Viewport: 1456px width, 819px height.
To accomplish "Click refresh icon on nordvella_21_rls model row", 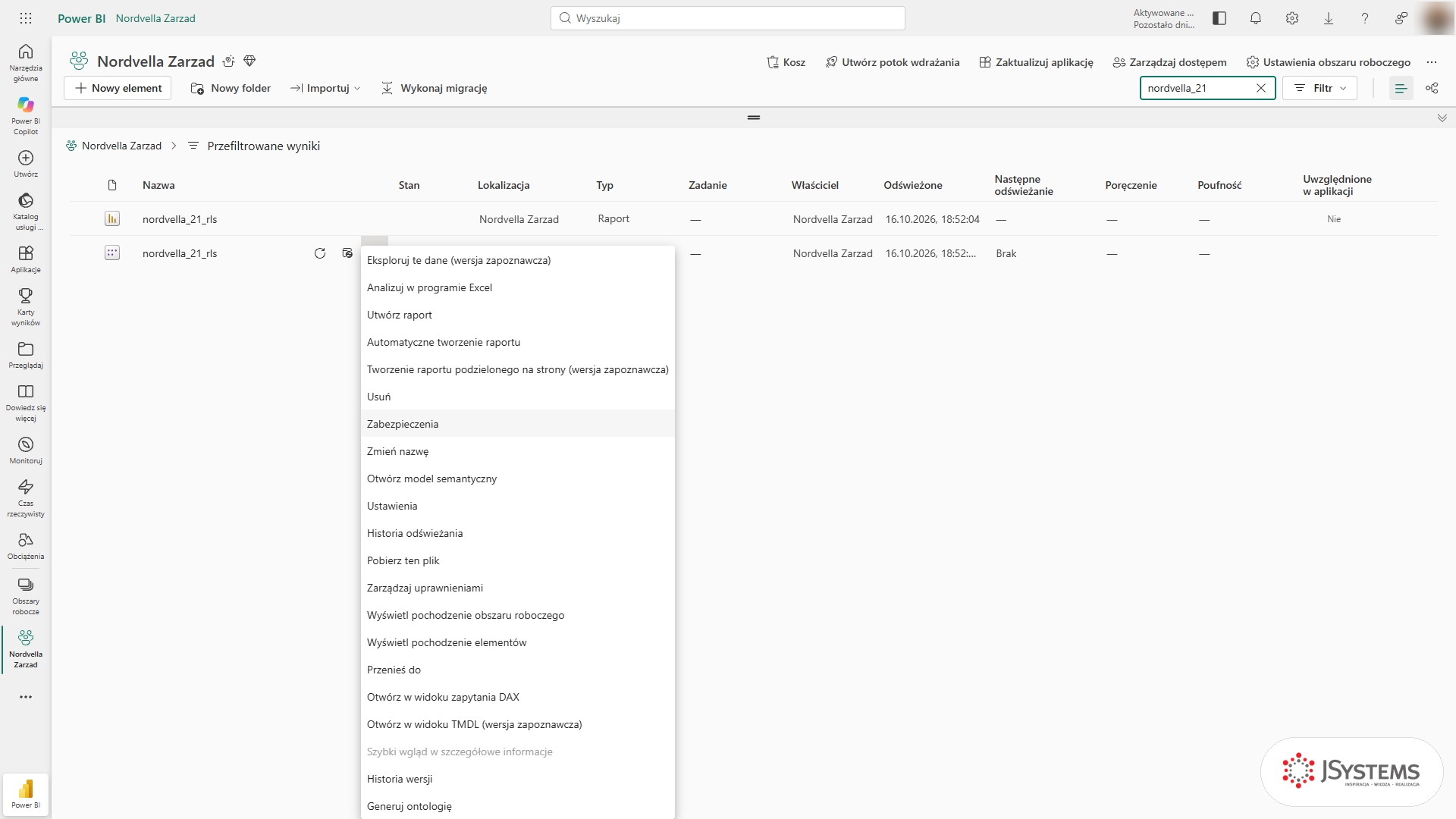I will [320, 253].
